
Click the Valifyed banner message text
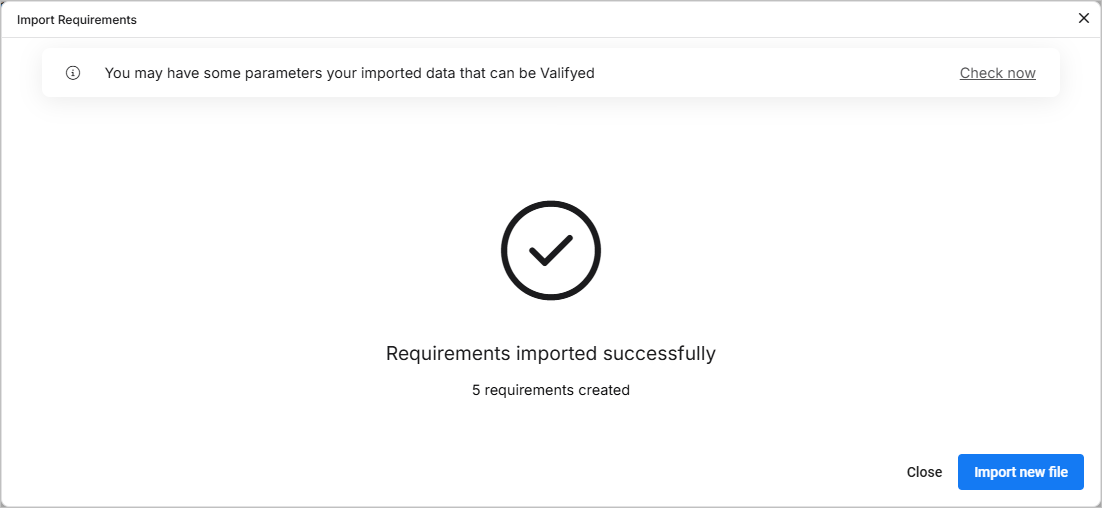click(349, 73)
